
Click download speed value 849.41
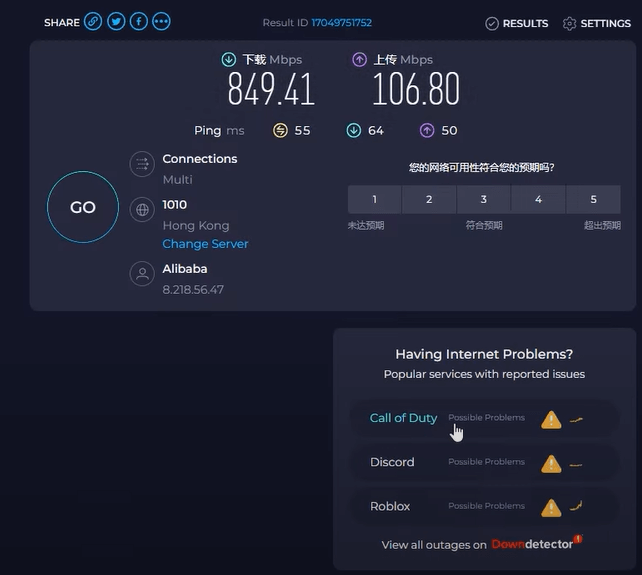point(271,88)
